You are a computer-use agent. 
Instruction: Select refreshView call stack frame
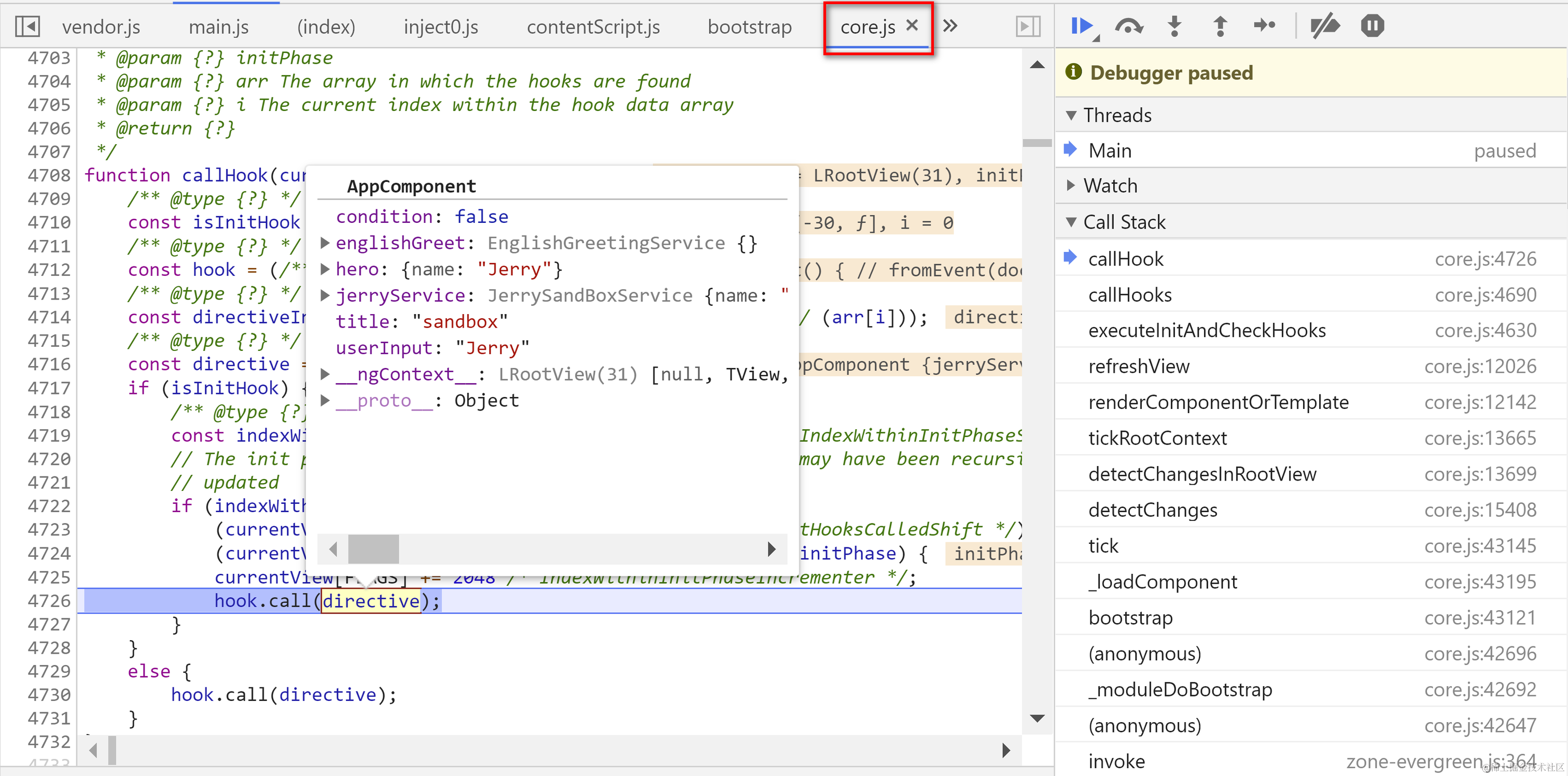click(x=1138, y=366)
